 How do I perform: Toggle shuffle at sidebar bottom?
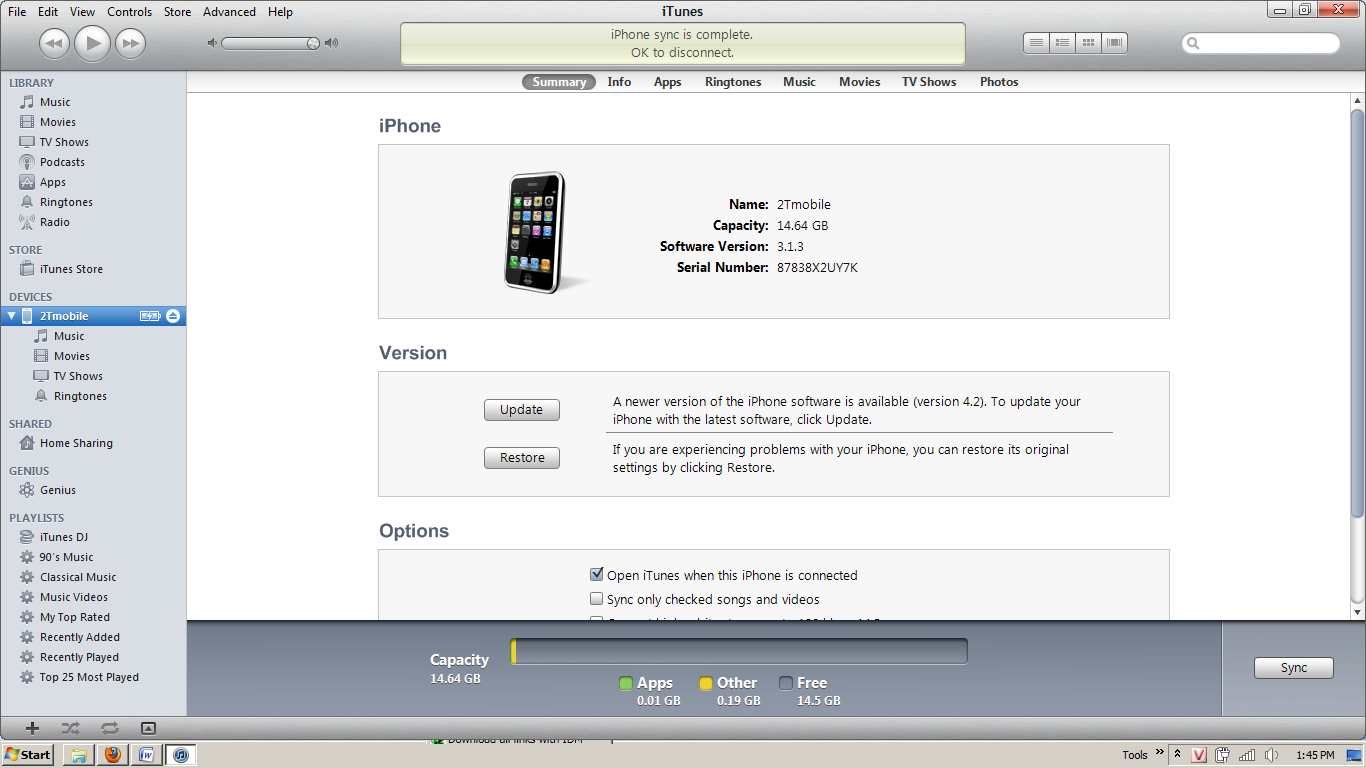(70, 728)
